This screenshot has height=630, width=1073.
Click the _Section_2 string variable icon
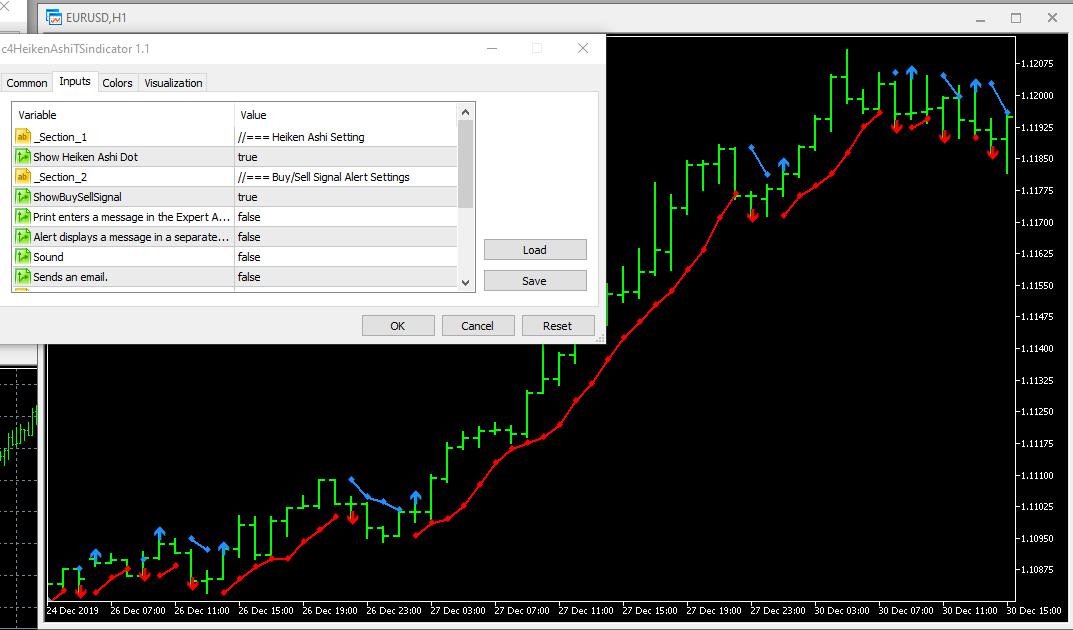(x=23, y=176)
